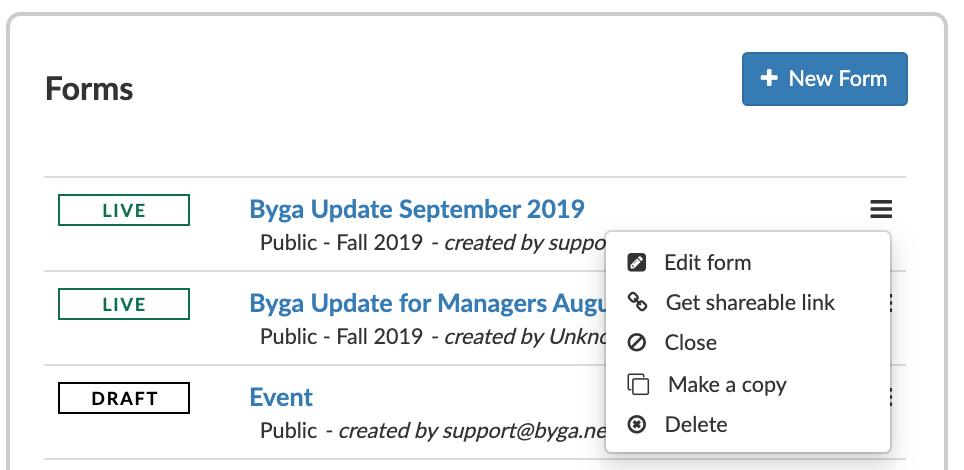Choose Get shareable link menu entry
964x470 pixels.
748,302
